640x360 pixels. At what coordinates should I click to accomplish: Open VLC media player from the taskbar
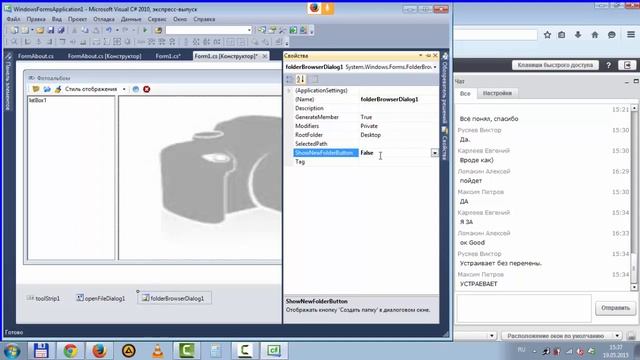coord(158,351)
